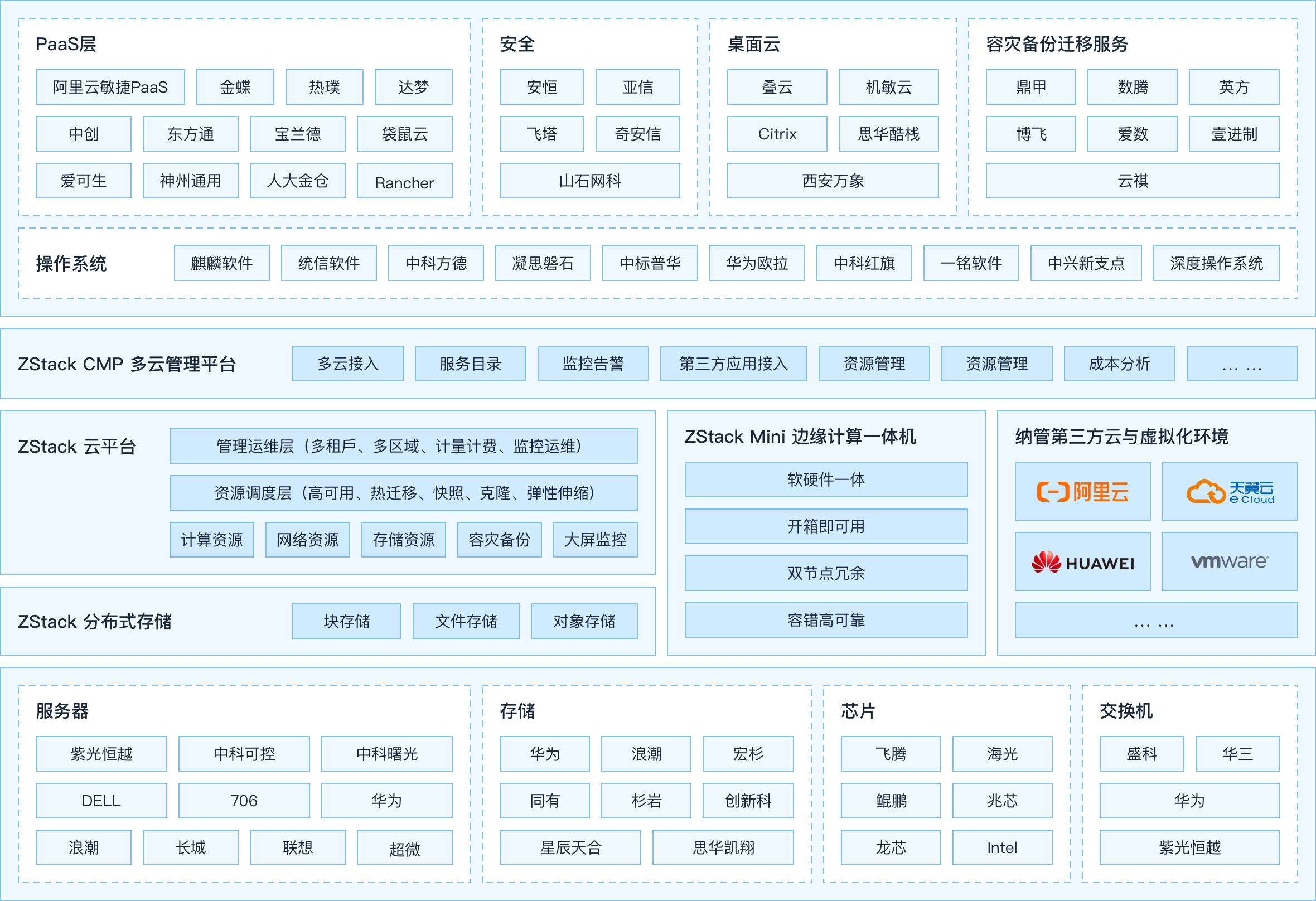Click the ellipsis box below HUAWEI logo
1316x901 pixels.
(1156, 621)
